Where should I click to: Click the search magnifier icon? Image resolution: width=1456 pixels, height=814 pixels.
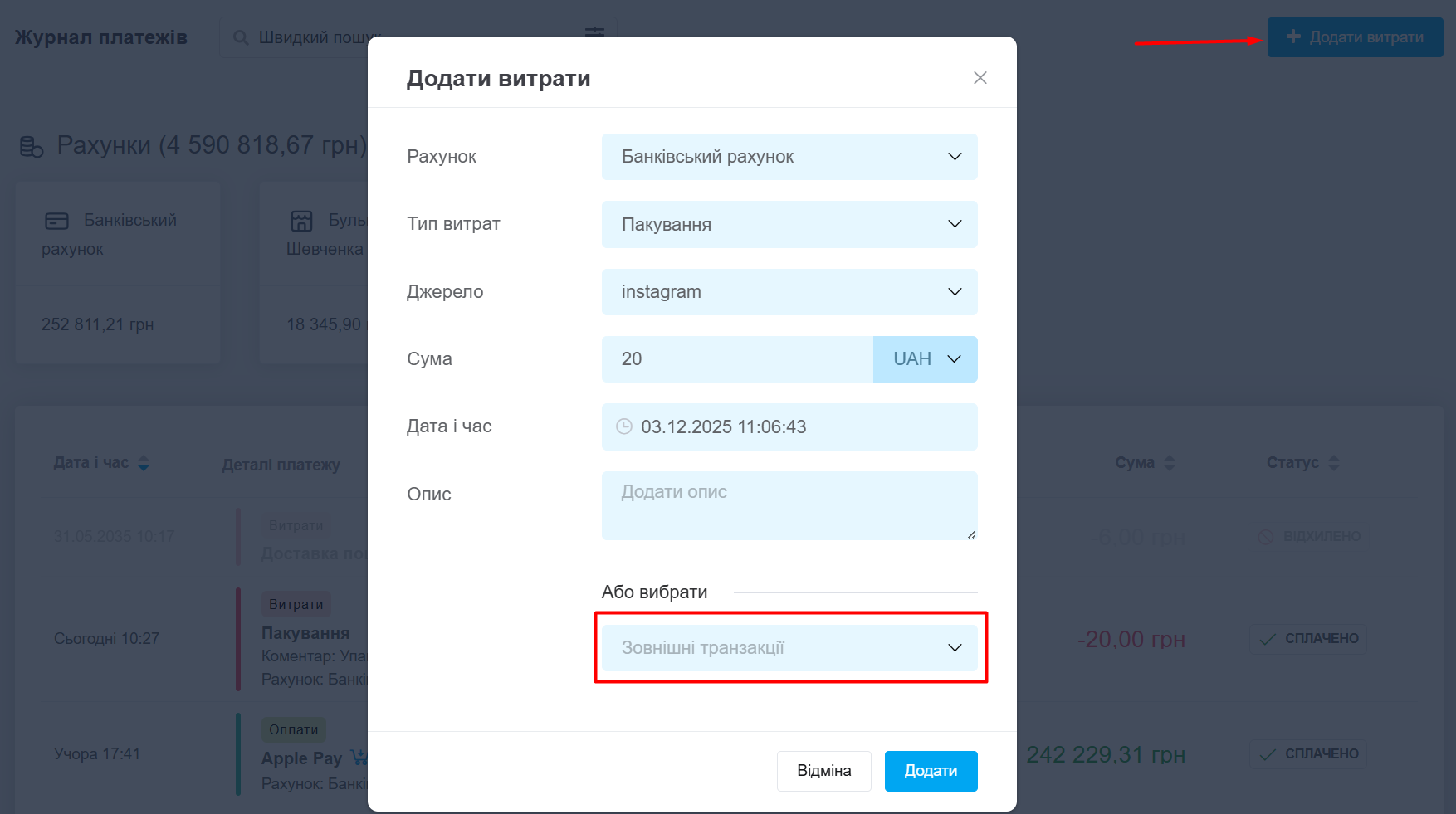point(241,38)
